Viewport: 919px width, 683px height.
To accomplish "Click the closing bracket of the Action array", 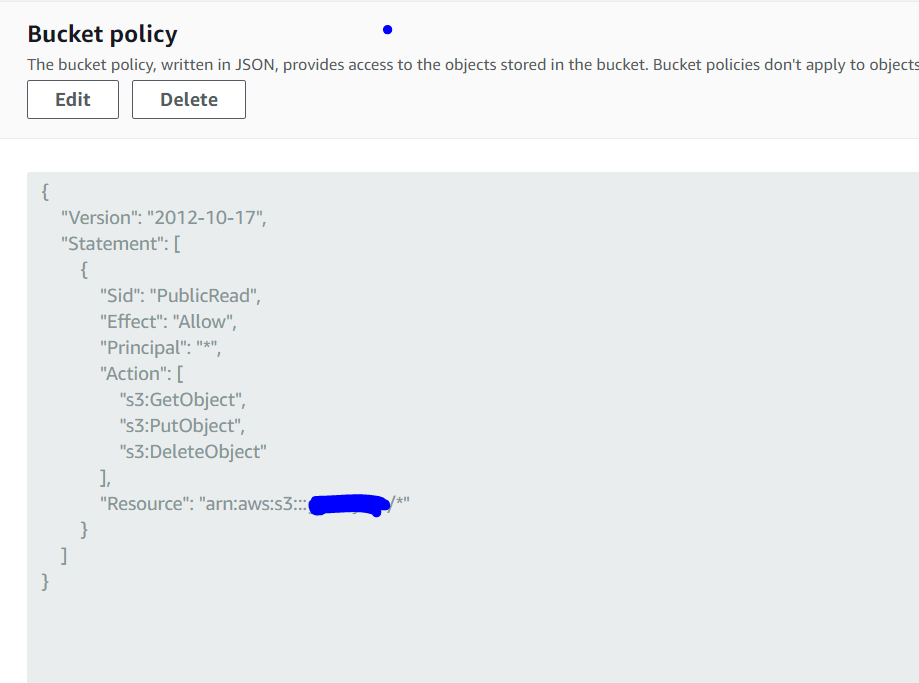I will click(104, 477).
